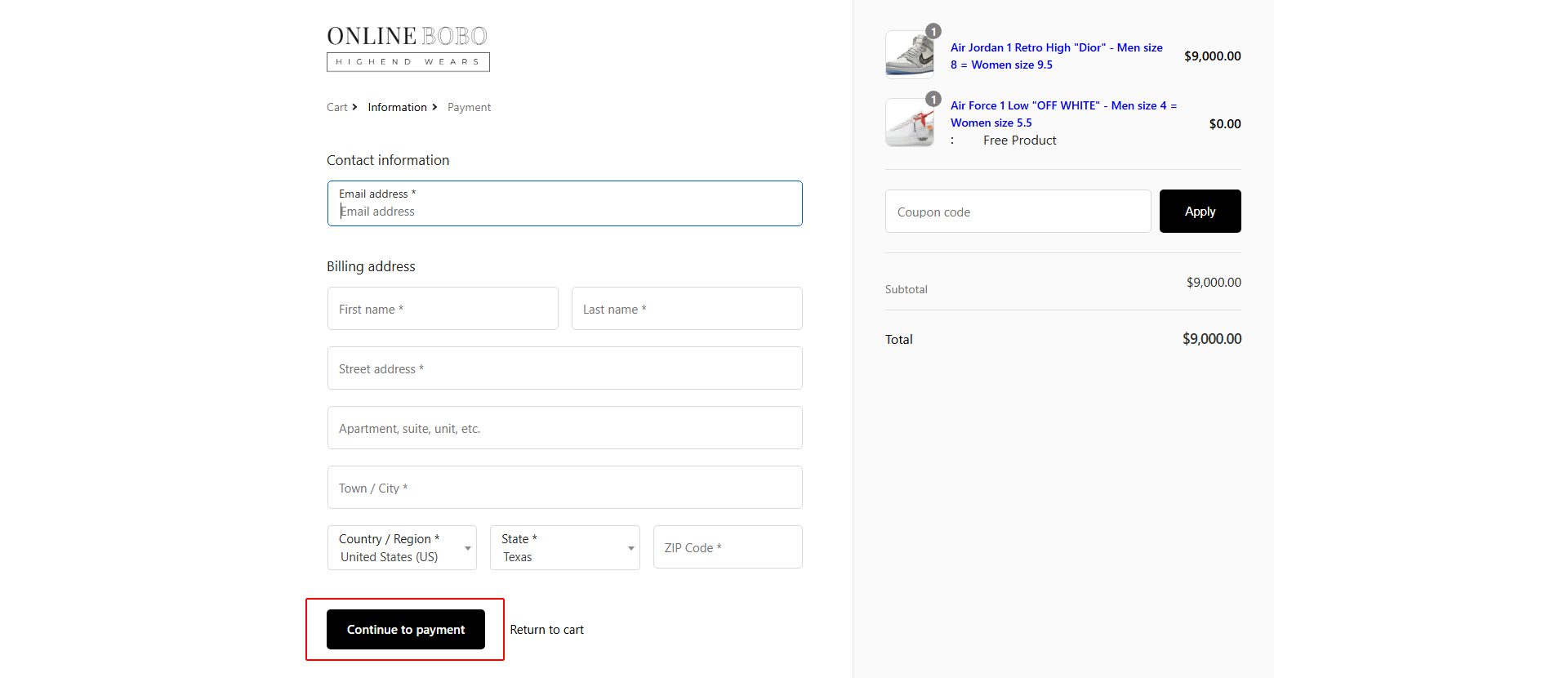Click the quantity badge on Air Jordan item
The width and height of the screenshot is (1568, 678).
[x=933, y=32]
